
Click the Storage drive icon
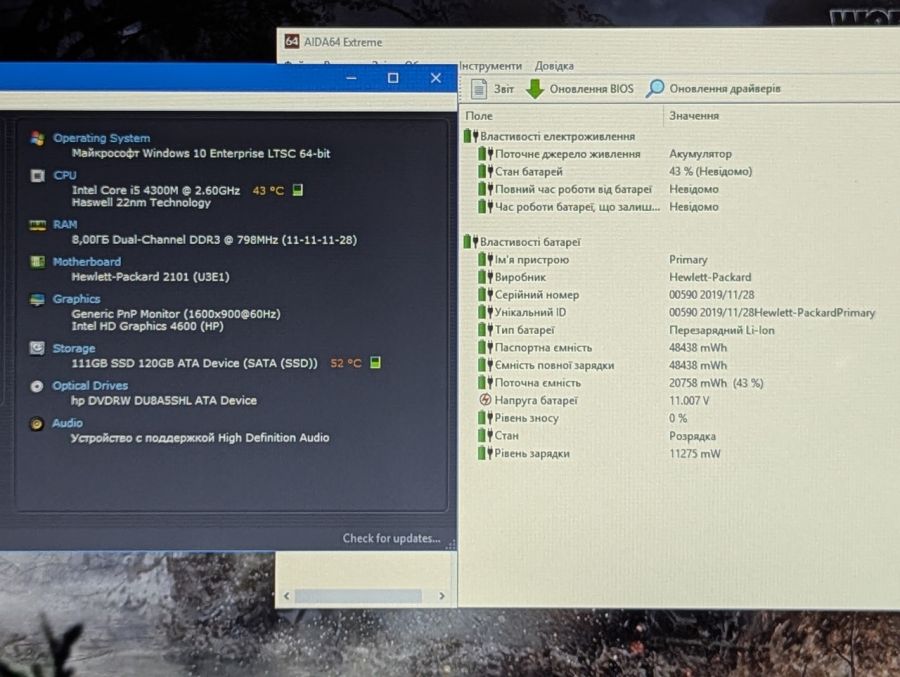pyautogui.click(x=37, y=348)
